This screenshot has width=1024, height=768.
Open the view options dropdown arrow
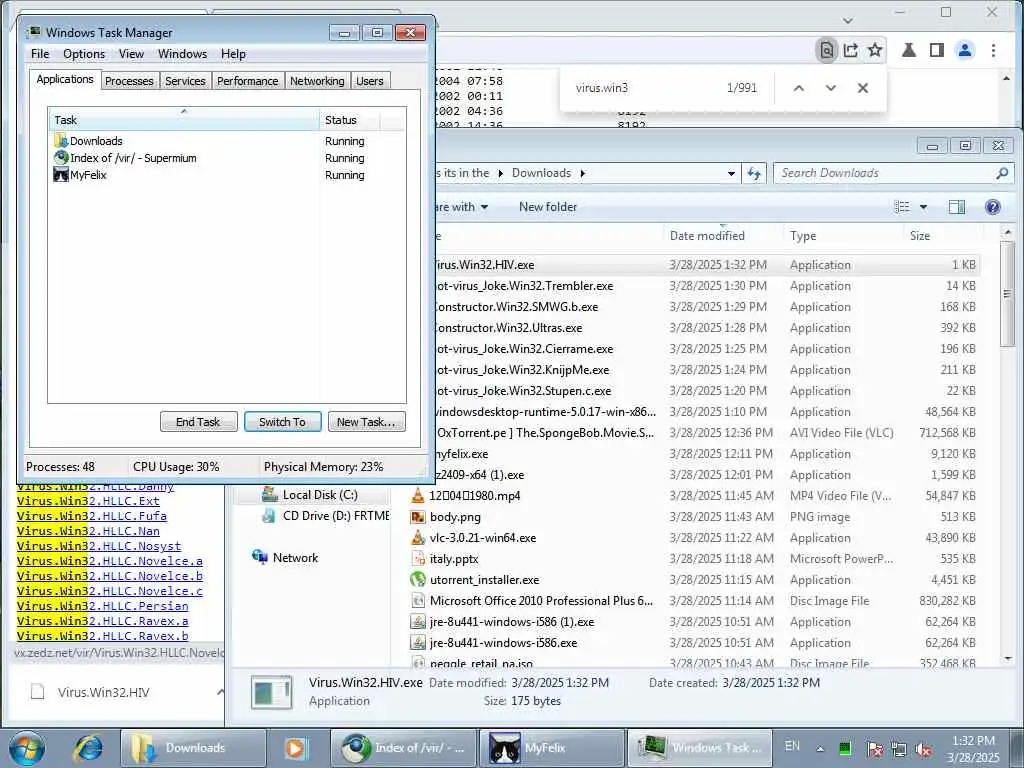pos(923,207)
